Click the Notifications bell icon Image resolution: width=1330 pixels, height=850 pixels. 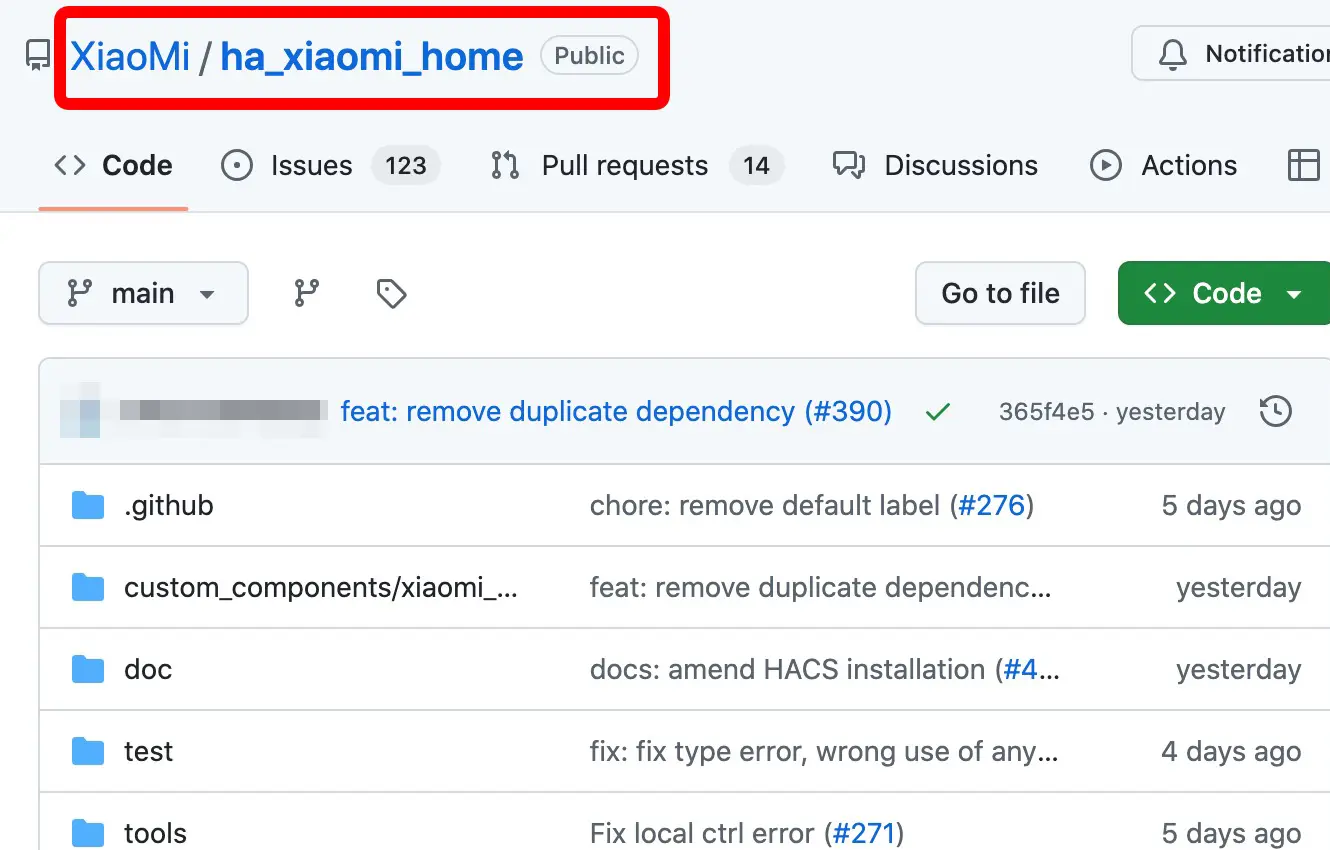click(1172, 54)
